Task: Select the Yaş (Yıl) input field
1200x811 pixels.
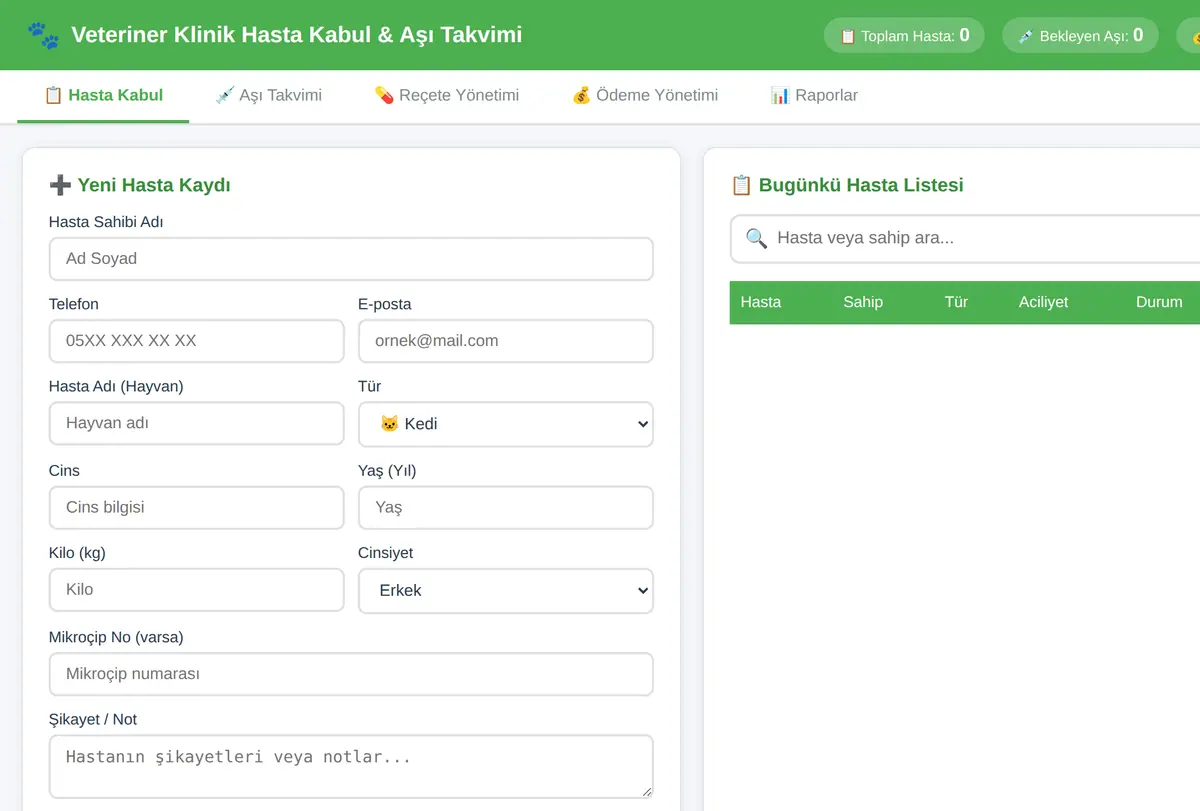Action: 506,507
